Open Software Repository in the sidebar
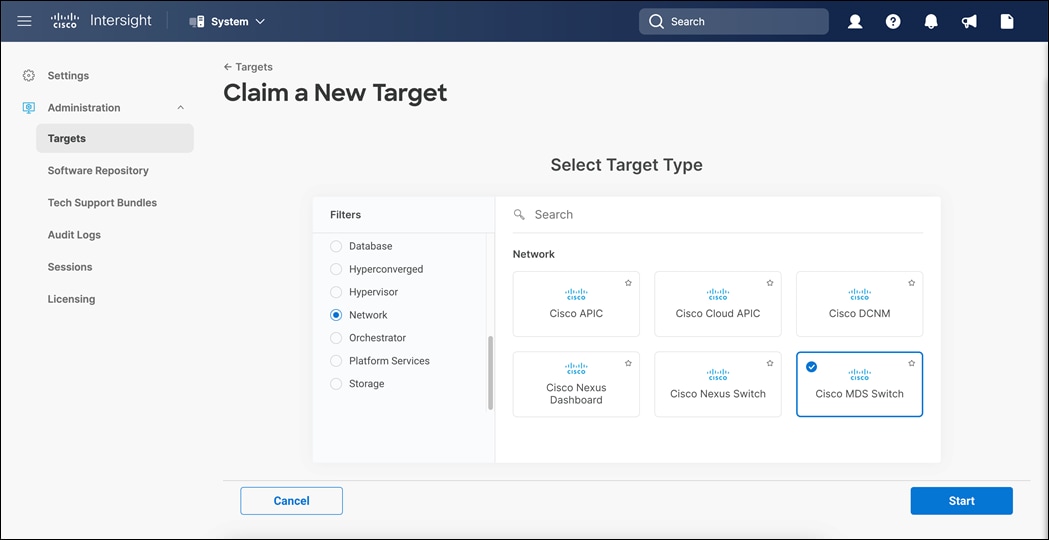The height and width of the screenshot is (540, 1049). [x=98, y=171]
